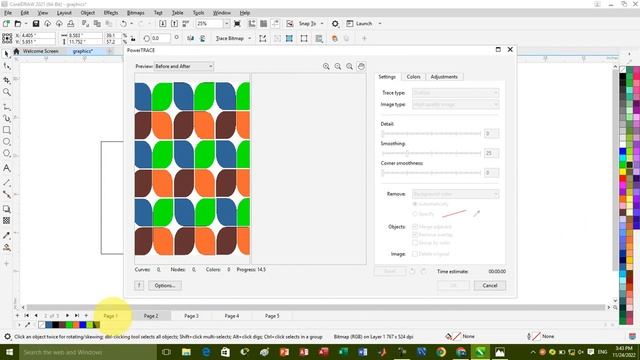Open the Effects menu
Screen dimensions: 640x360
(111, 13)
